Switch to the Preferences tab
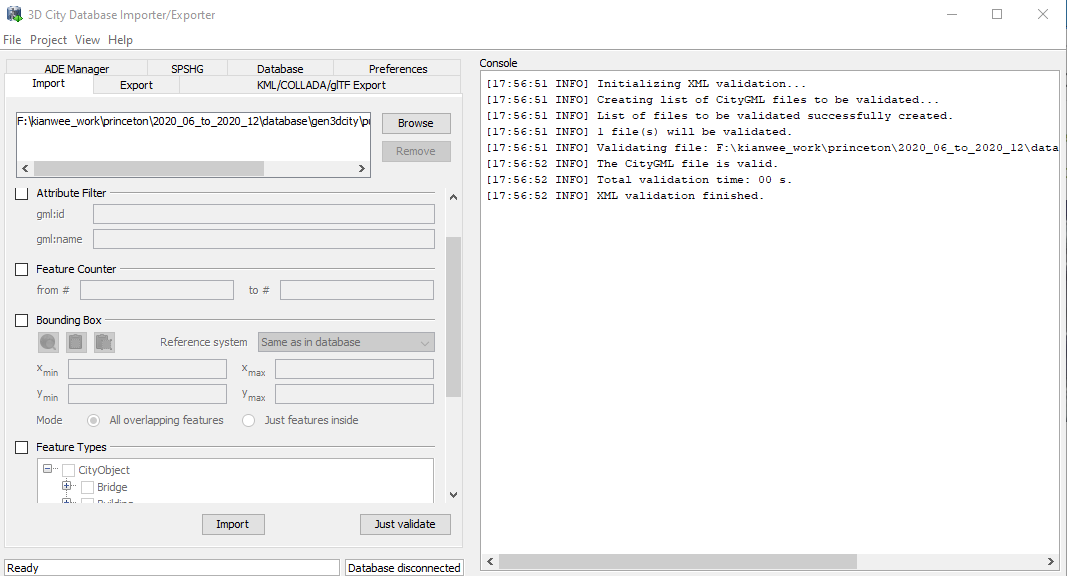1067x576 pixels. pos(397,68)
